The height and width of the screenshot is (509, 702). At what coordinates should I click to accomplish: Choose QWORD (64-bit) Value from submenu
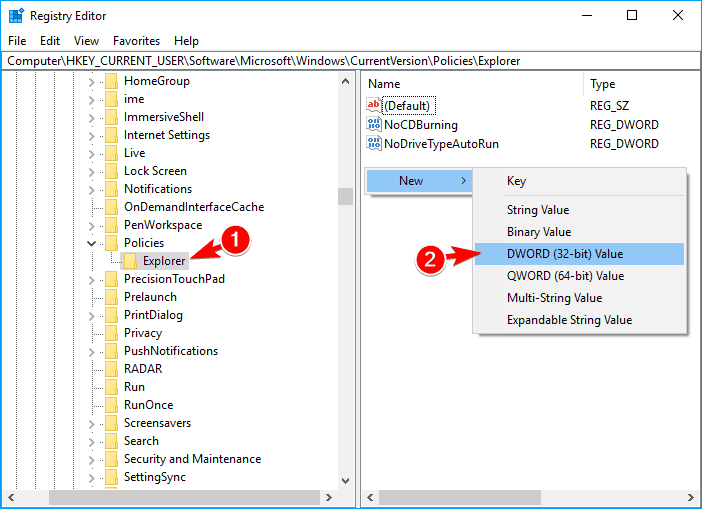(x=579, y=276)
